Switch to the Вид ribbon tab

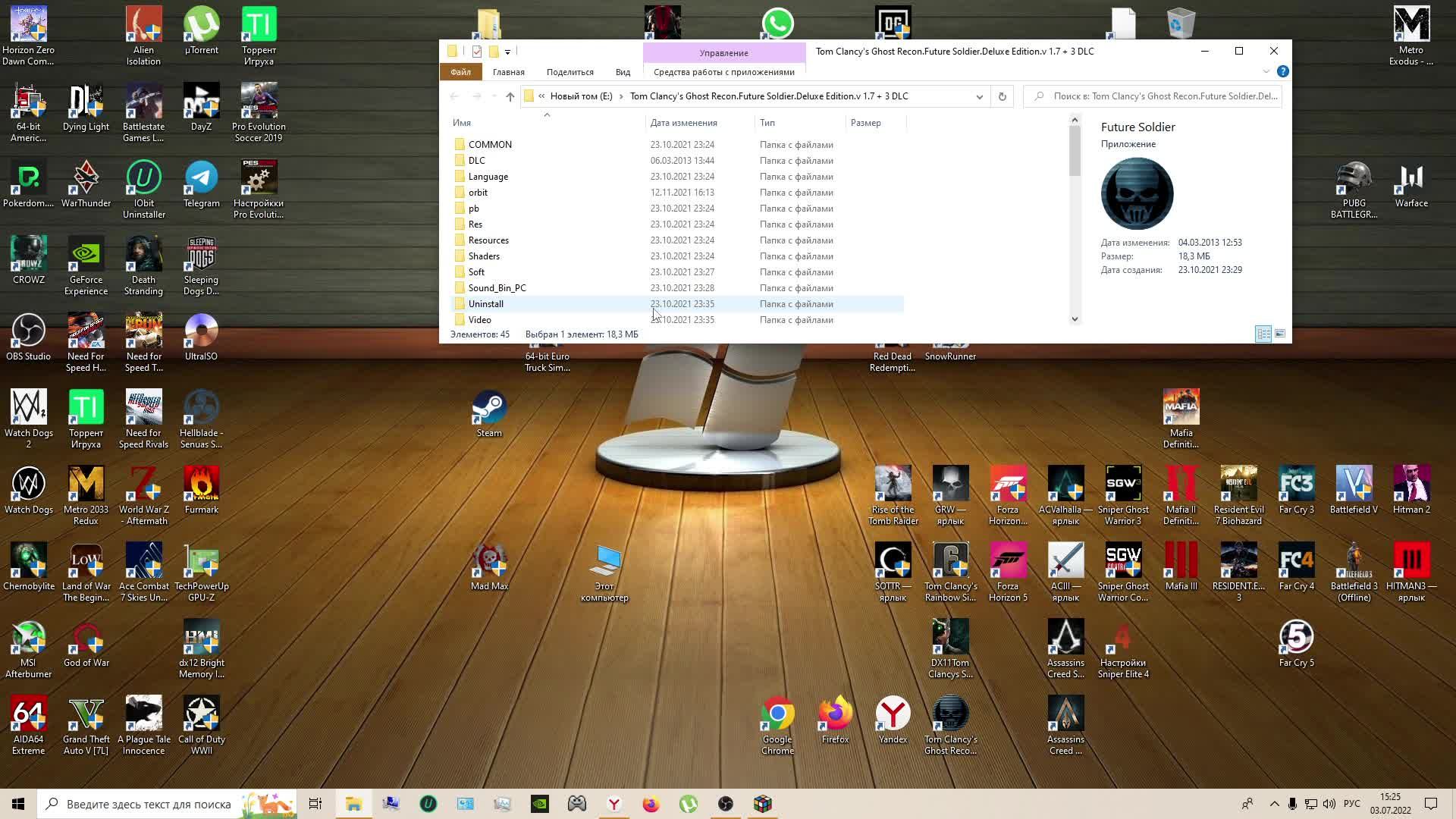623,72
